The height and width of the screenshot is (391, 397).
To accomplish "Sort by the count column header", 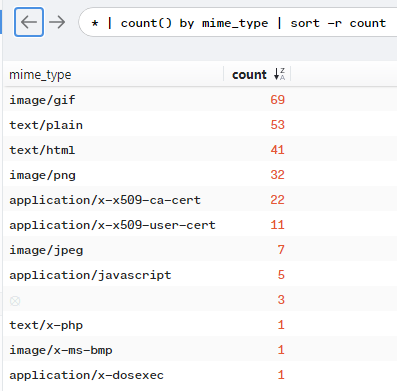I will click(249, 74).
